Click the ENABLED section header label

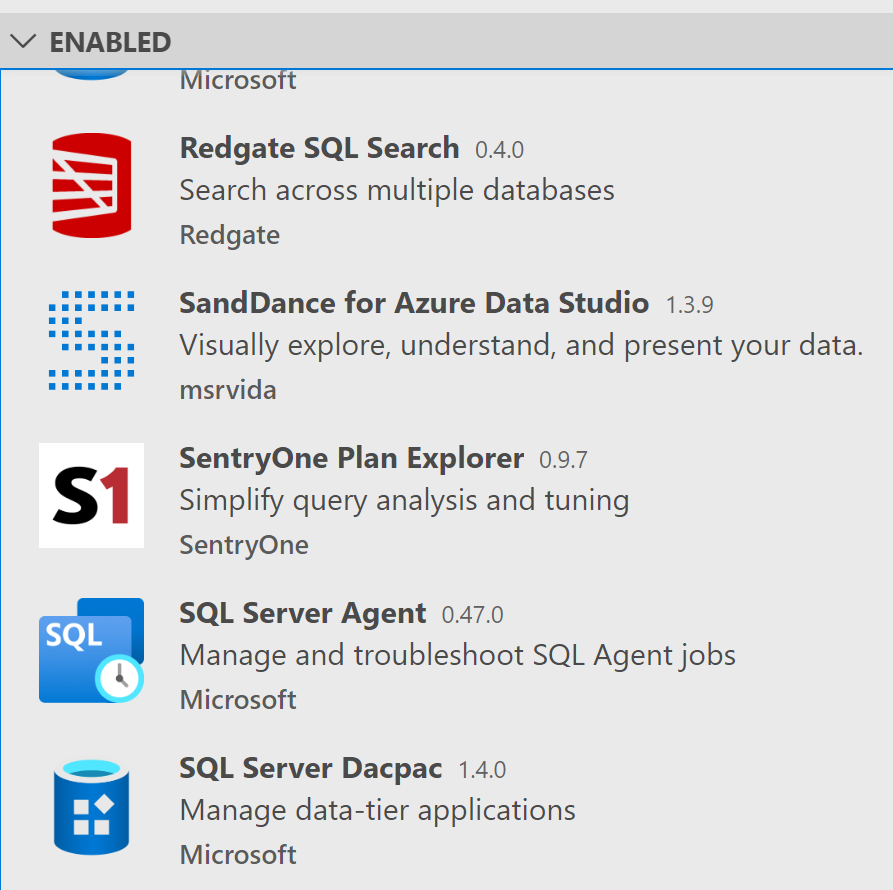(110, 42)
